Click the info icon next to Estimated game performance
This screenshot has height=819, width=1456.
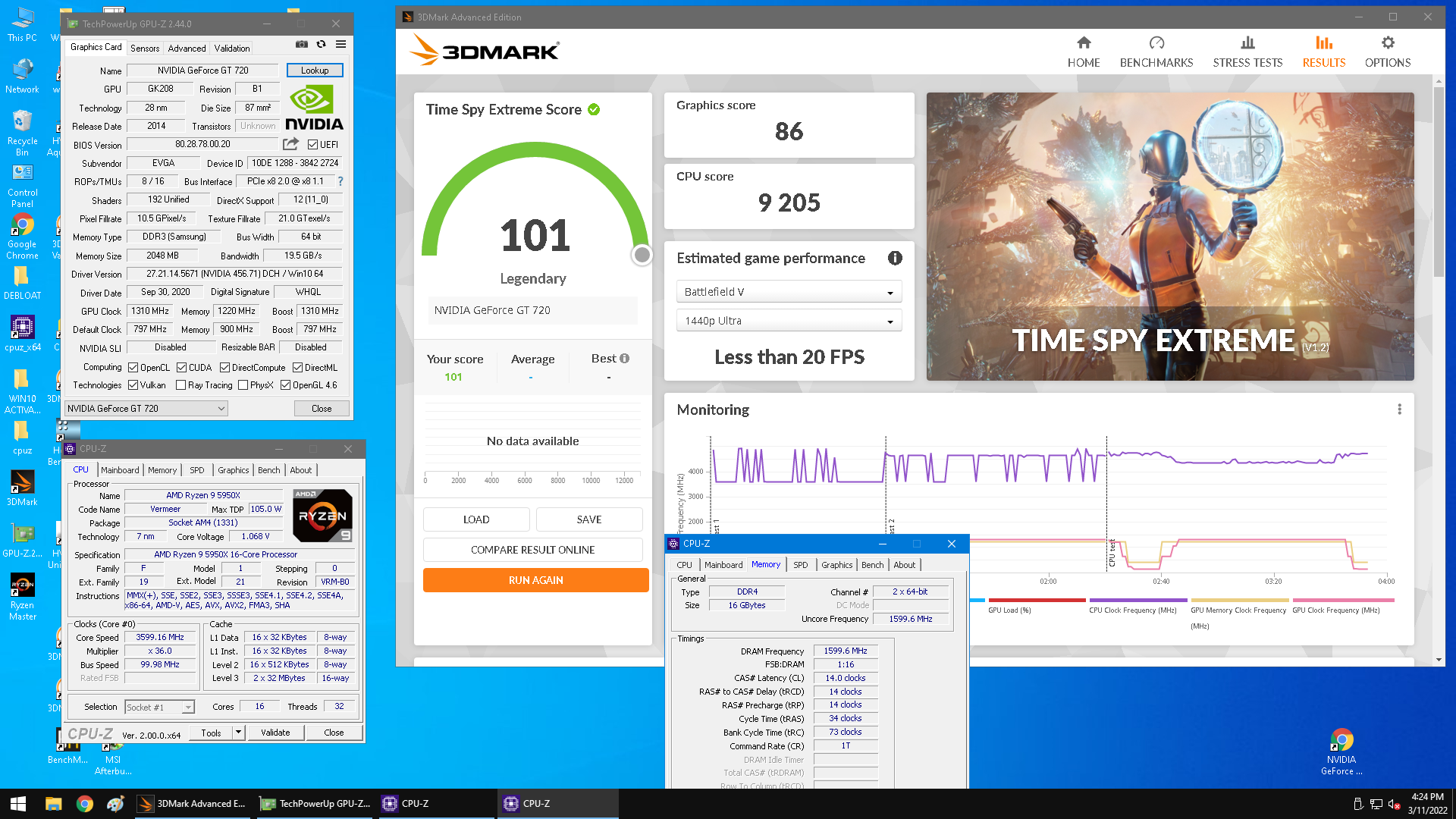[895, 259]
